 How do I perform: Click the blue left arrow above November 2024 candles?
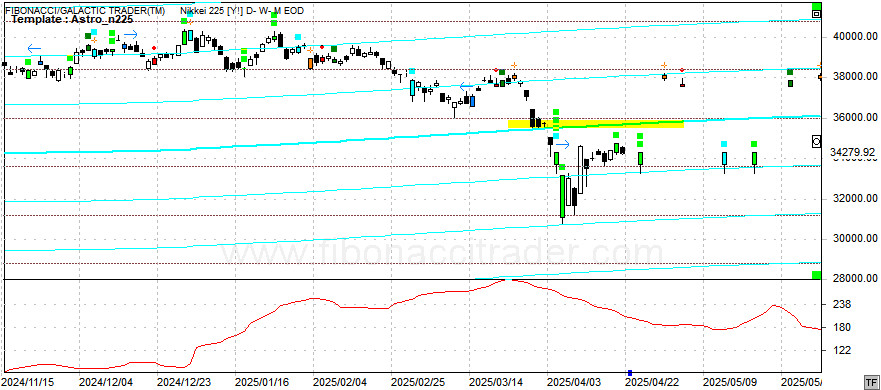pyautogui.click(x=34, y=48)
